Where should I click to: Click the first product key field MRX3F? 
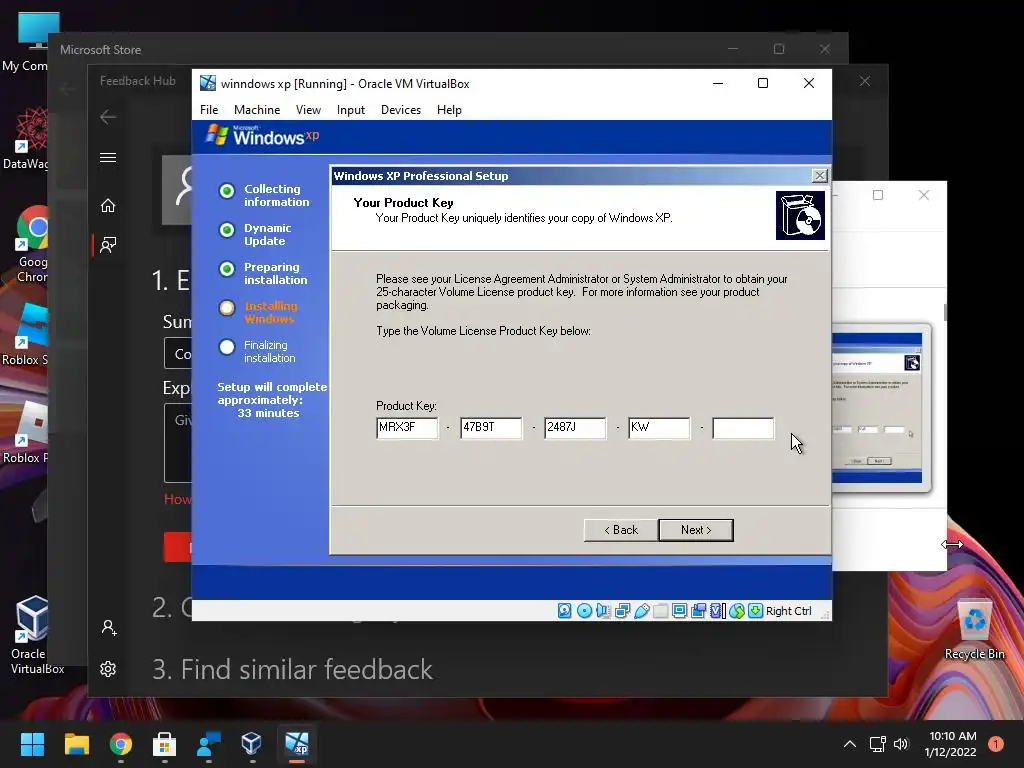coord(407,428)
